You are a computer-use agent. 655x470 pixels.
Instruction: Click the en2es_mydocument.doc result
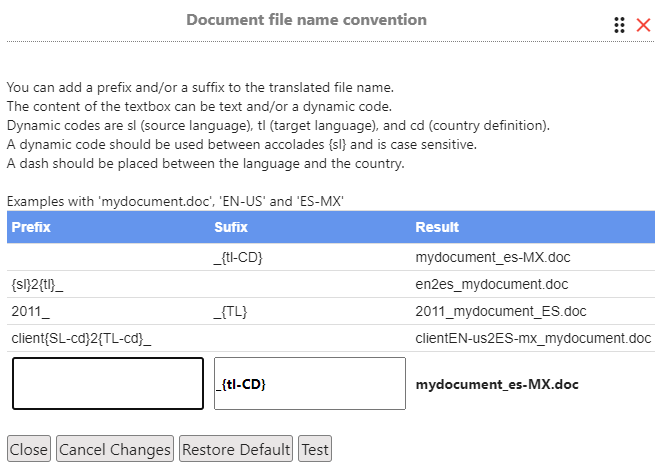tap(492, 285)
